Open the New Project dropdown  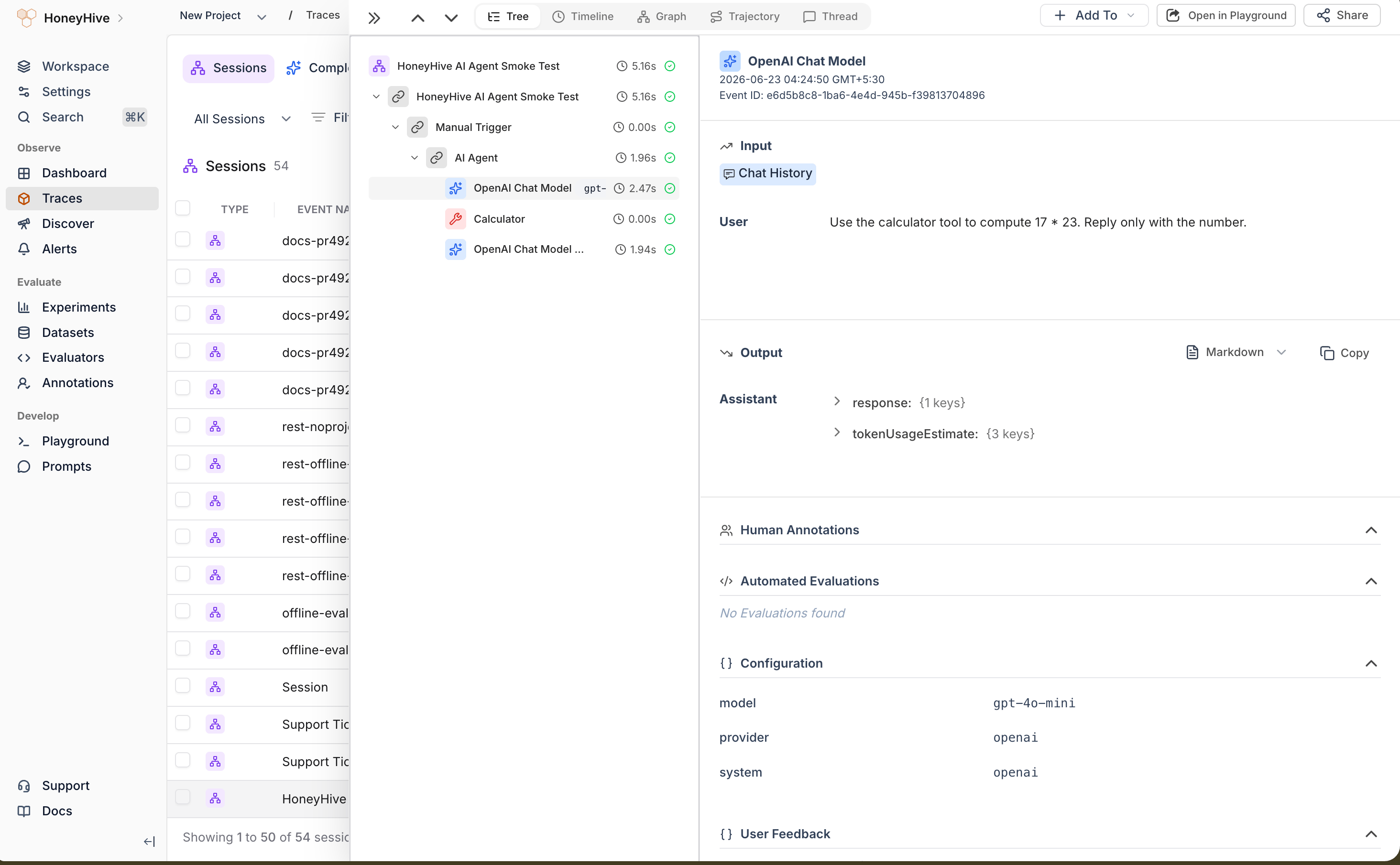click(223, 16)
